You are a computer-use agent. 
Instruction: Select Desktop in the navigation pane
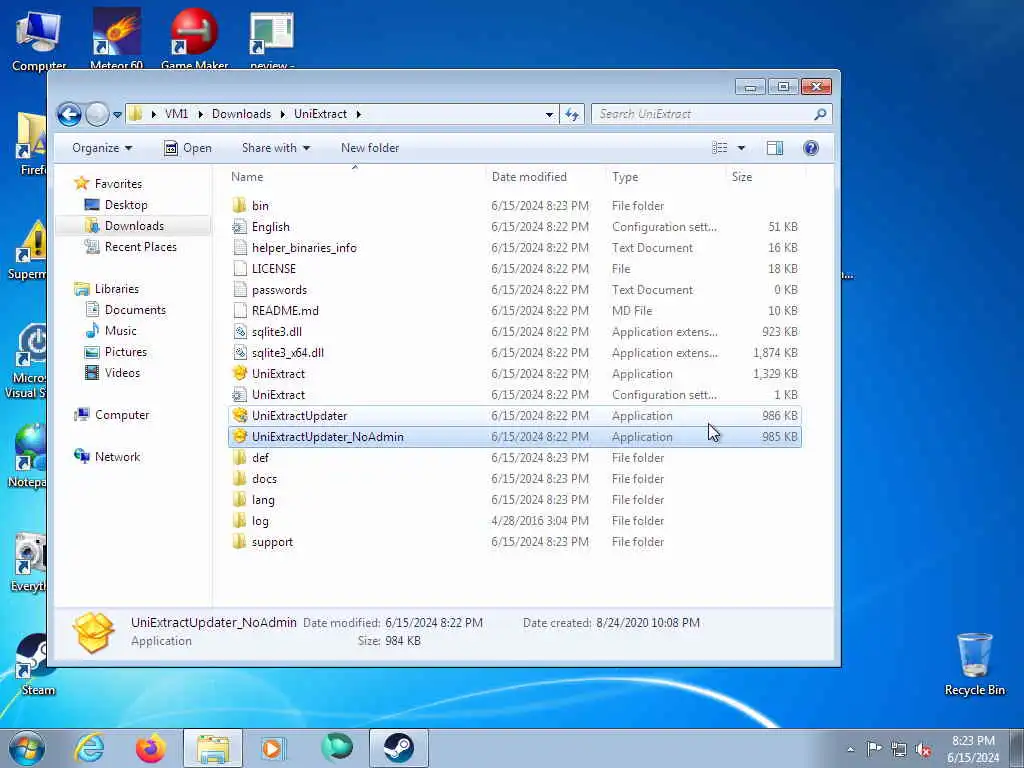pyautogui.click(x=125, y=205)
